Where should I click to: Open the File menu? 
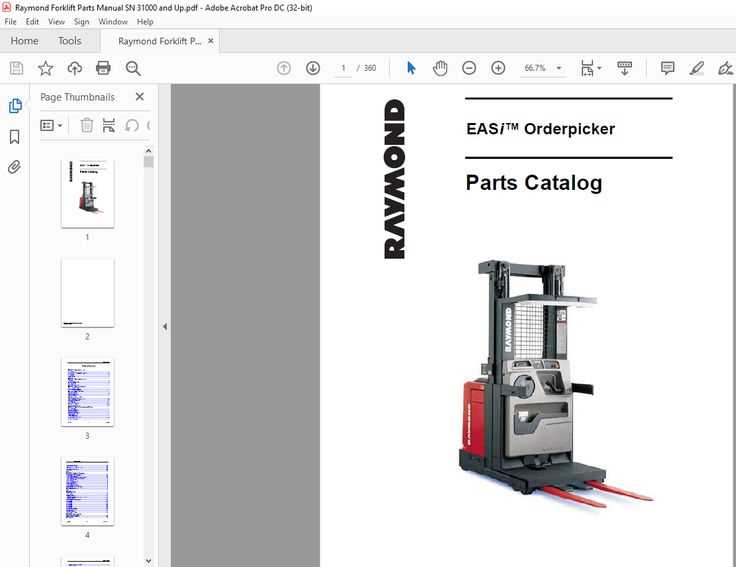(10, 22)
